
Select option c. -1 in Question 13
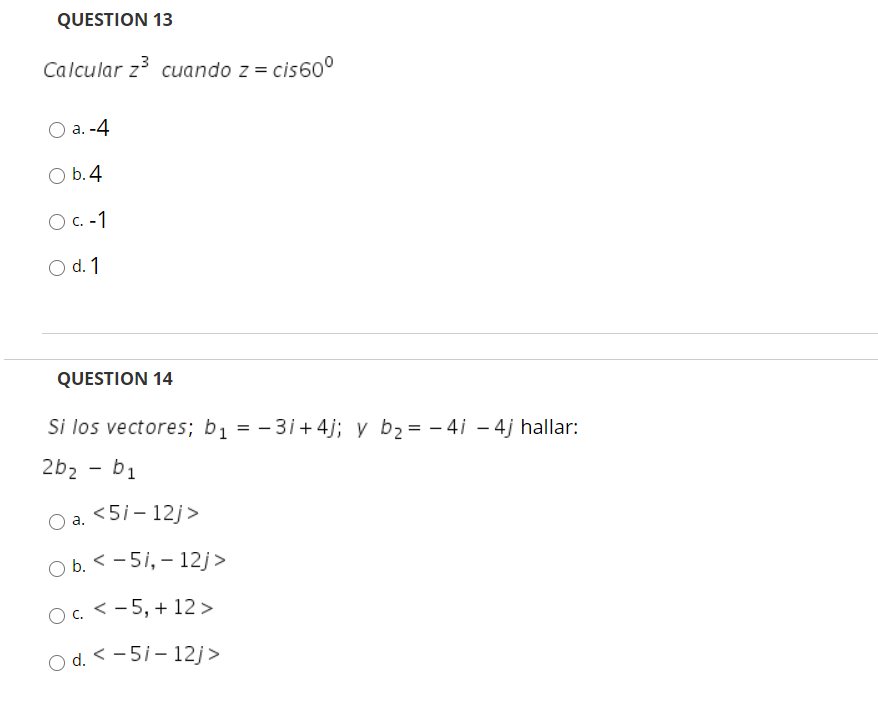pos(56,221)
